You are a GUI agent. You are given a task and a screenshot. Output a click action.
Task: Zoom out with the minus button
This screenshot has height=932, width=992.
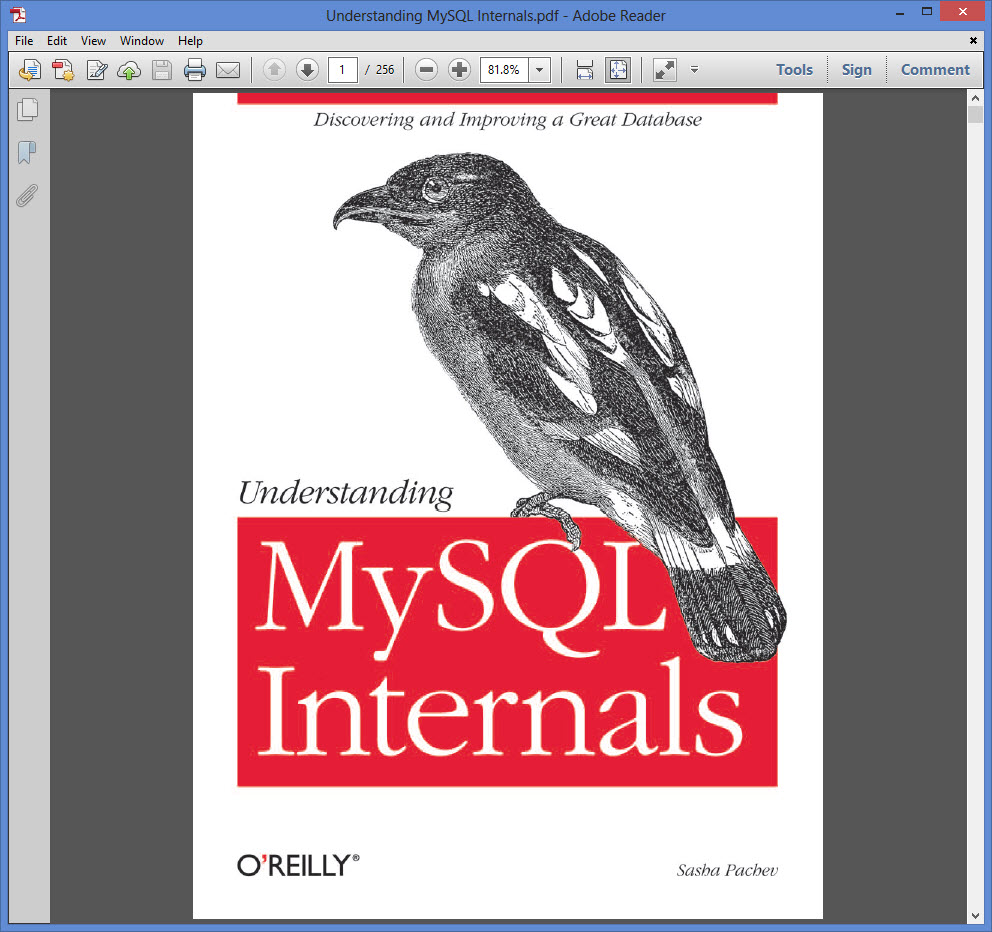426,70
